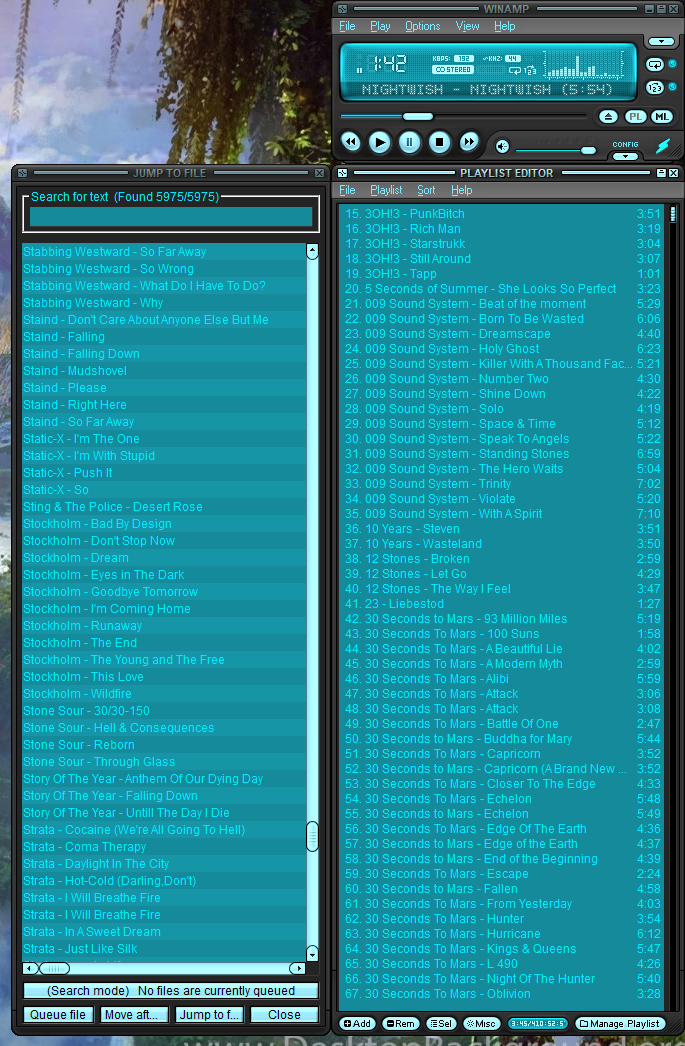The width and height of the screenshot is (685, 1046).
Task: Click Close button in Jump to File
Action: tap(284, 1015)
